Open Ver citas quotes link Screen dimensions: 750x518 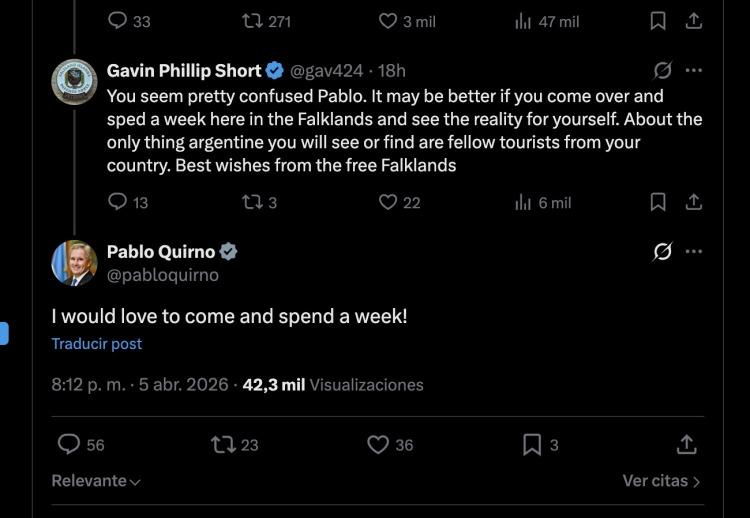click(x=661, y=481)
